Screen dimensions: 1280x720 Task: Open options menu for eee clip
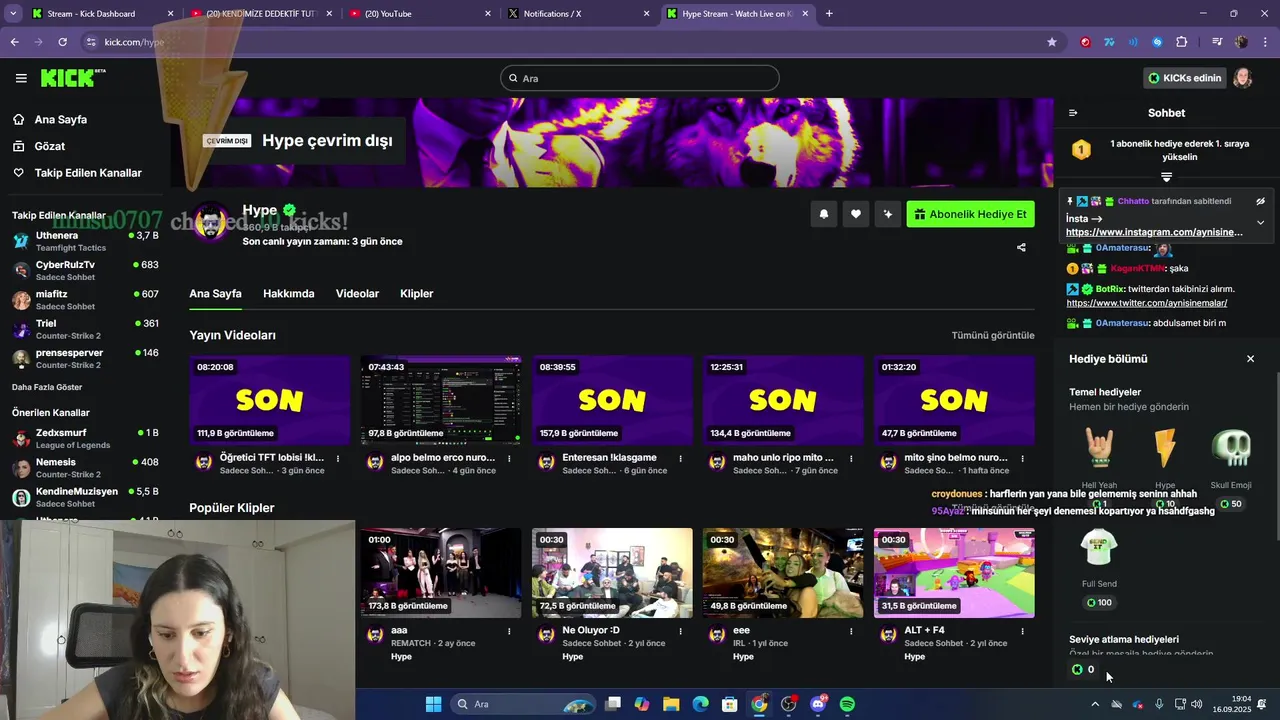click(x=851, y=632)
